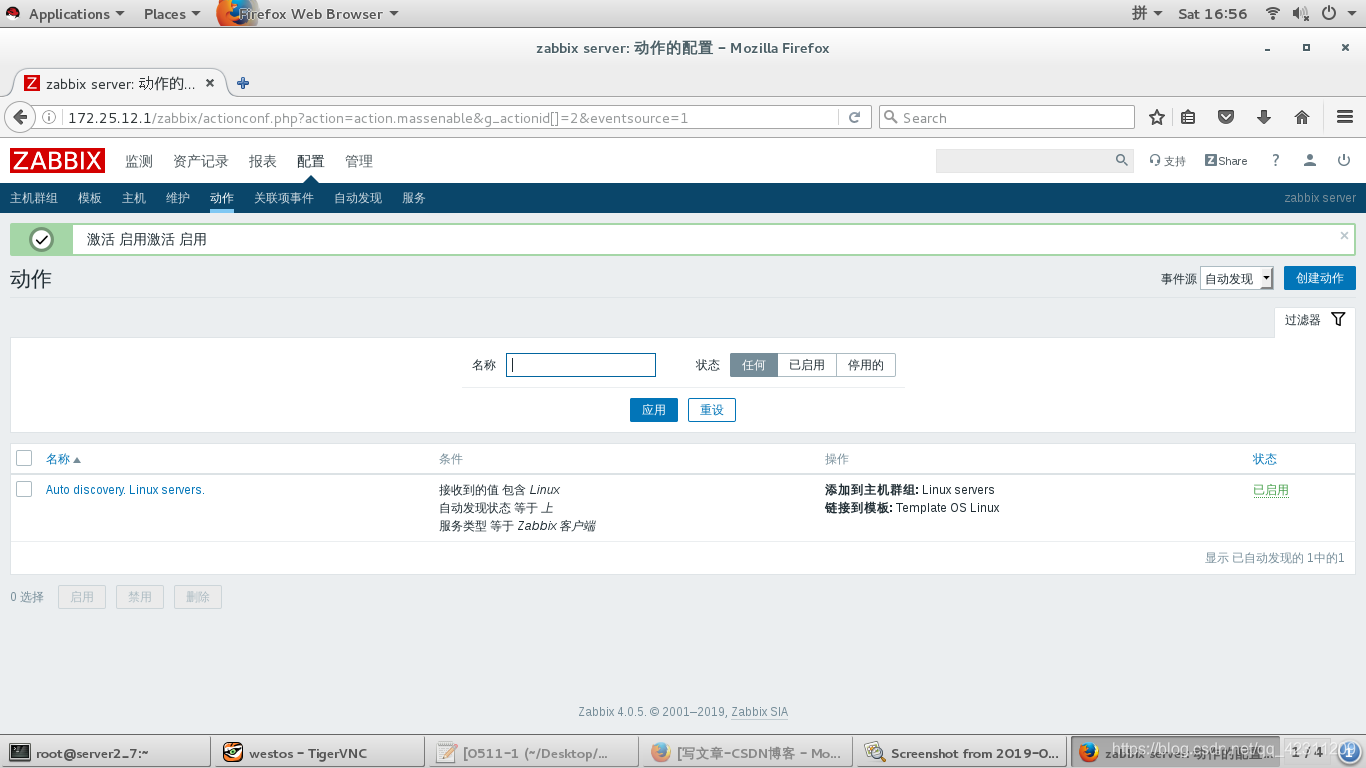Dismiss the green success message
This screenshot has width=1366, height=768.
click(x=1344, y=236)
